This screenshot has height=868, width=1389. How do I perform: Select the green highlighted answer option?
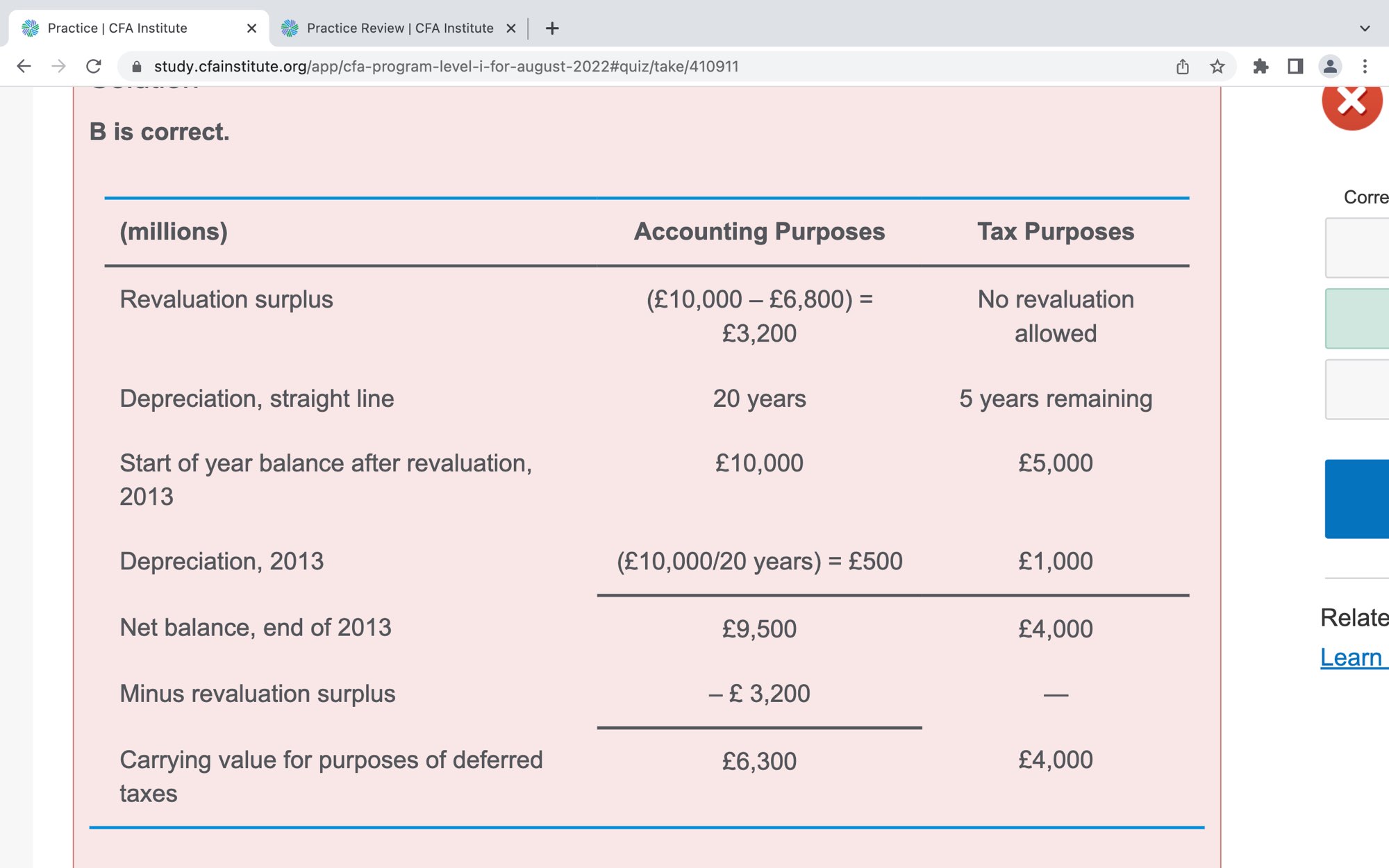(x=1358, y=319)
